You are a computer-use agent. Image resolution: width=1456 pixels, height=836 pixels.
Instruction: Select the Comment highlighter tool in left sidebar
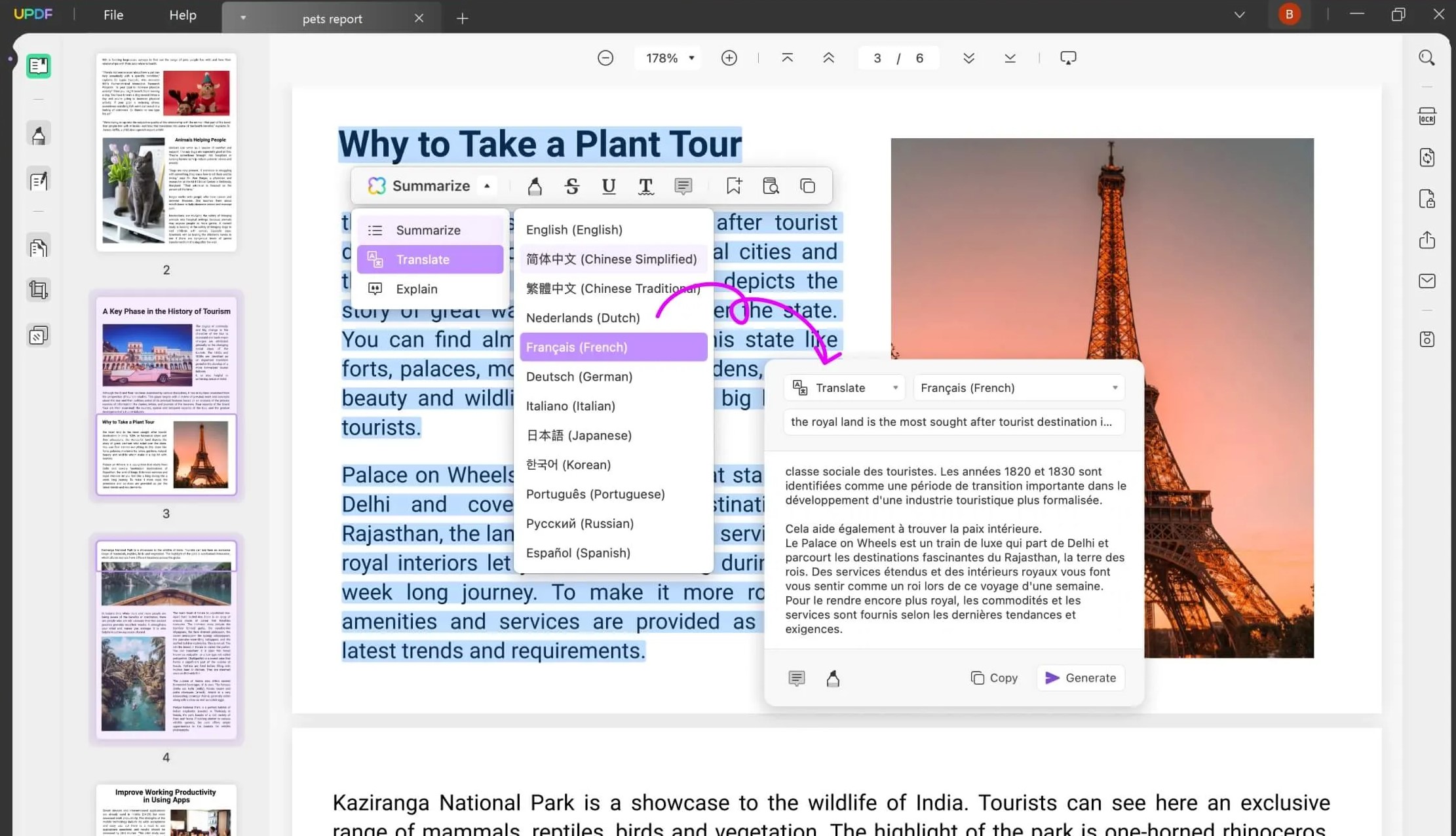(39, 134)
